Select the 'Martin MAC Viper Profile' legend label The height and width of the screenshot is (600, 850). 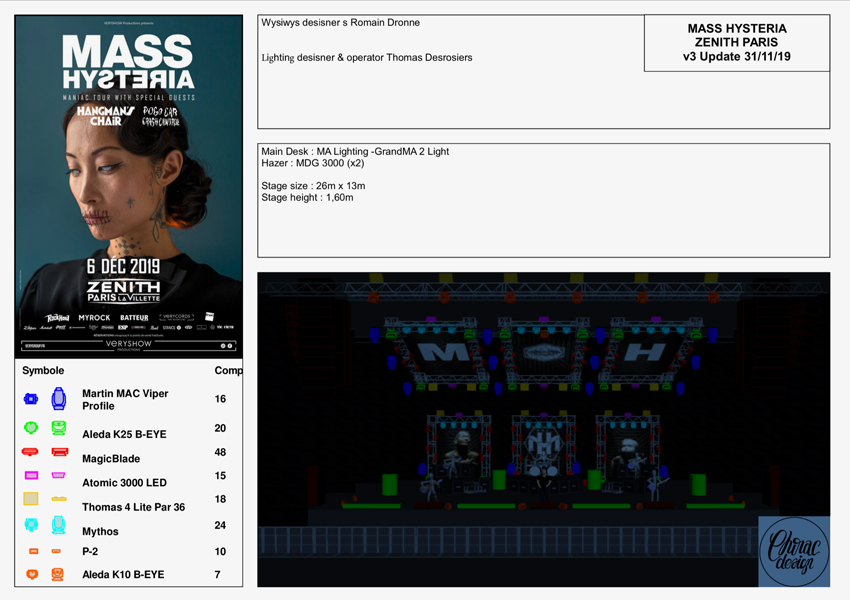(125, 399)
